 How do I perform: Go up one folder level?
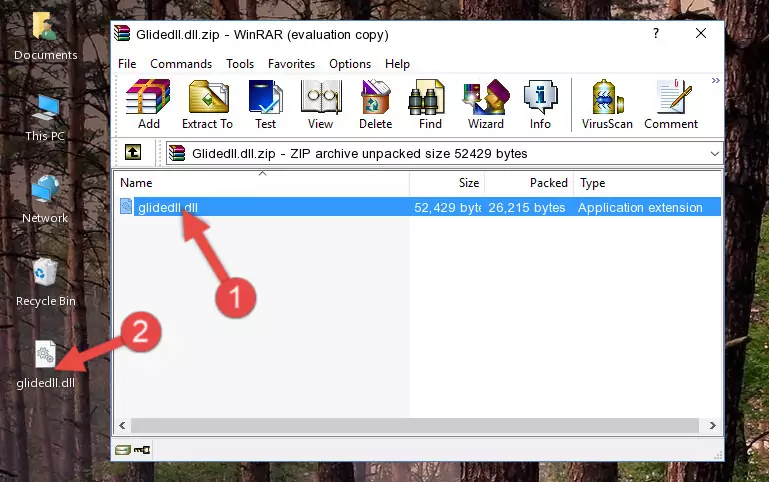click(x=133, y=152)
